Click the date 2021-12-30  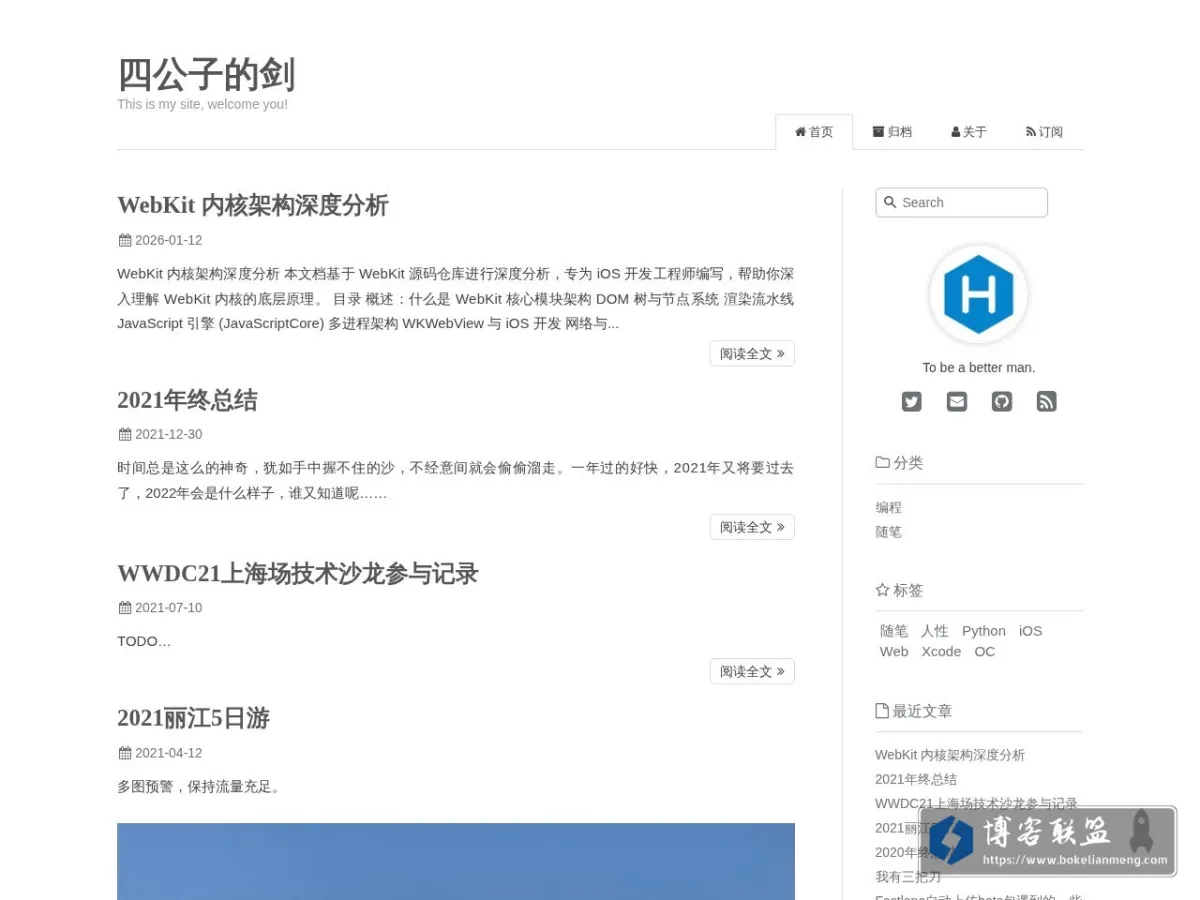(168, 434)
